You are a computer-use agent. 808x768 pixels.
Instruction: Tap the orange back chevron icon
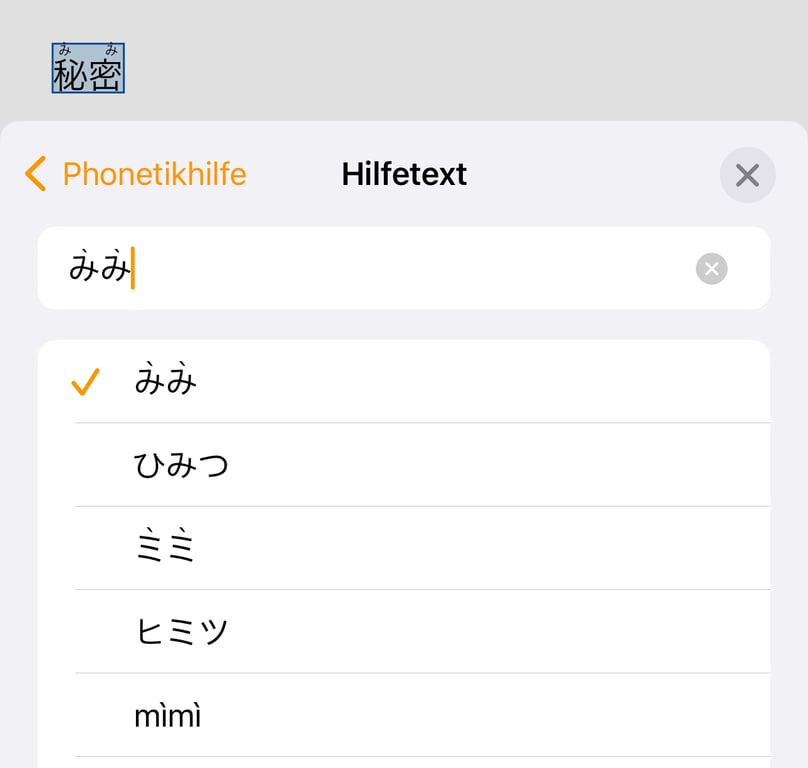click(36, 174)
